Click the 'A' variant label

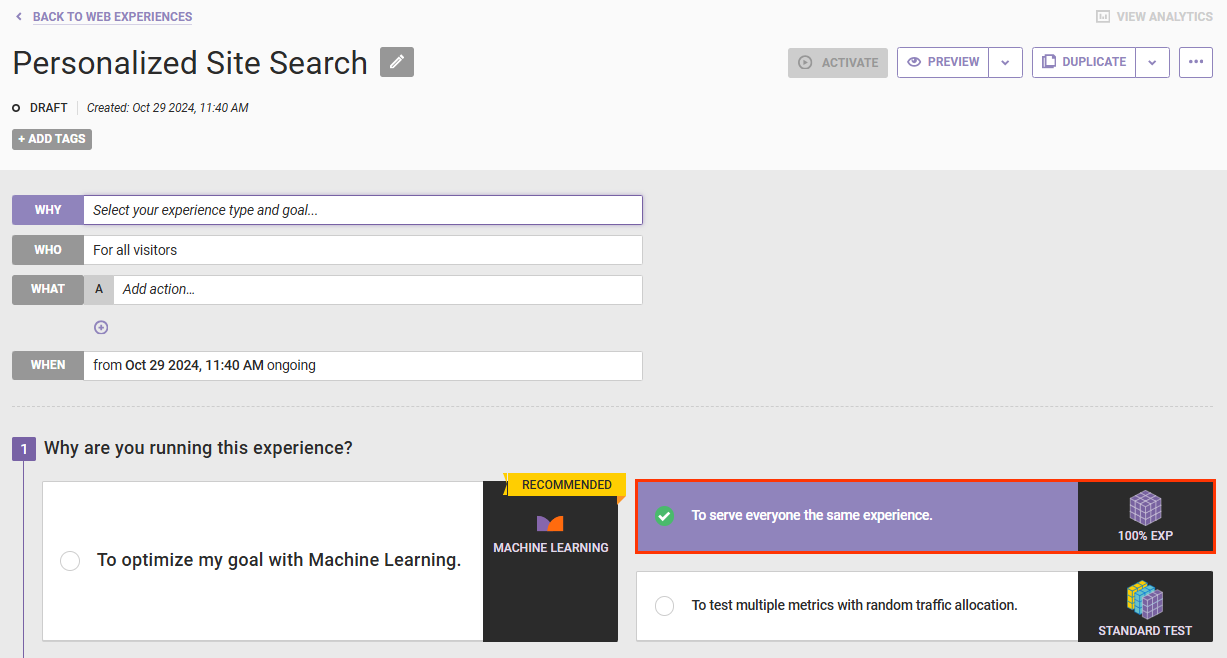pos(99,289)
